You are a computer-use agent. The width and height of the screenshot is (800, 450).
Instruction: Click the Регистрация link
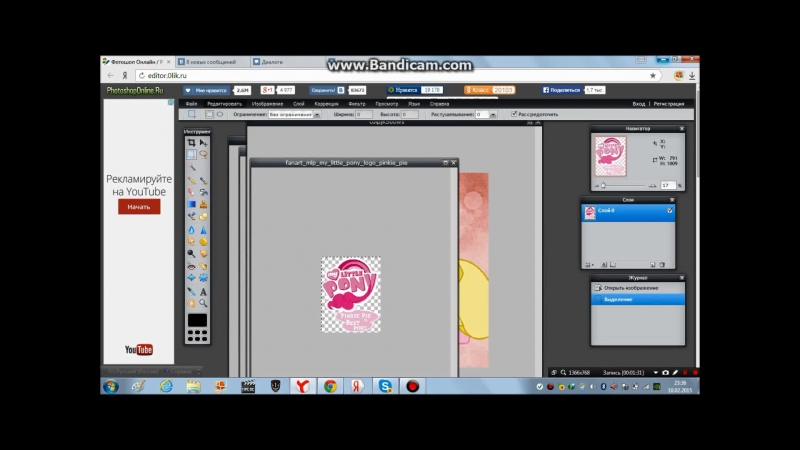point(669,104)
